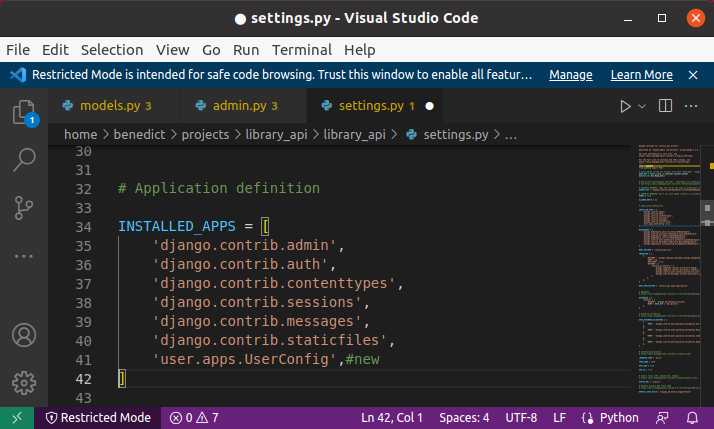Click the closing bracket on line 42
Screen dimensions: 714x429
[x=122, y=379]
